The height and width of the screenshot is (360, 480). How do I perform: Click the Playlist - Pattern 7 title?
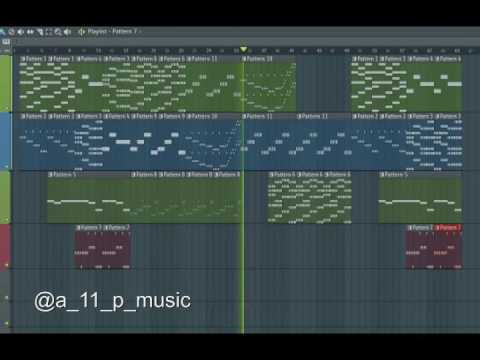coord(112,32)
